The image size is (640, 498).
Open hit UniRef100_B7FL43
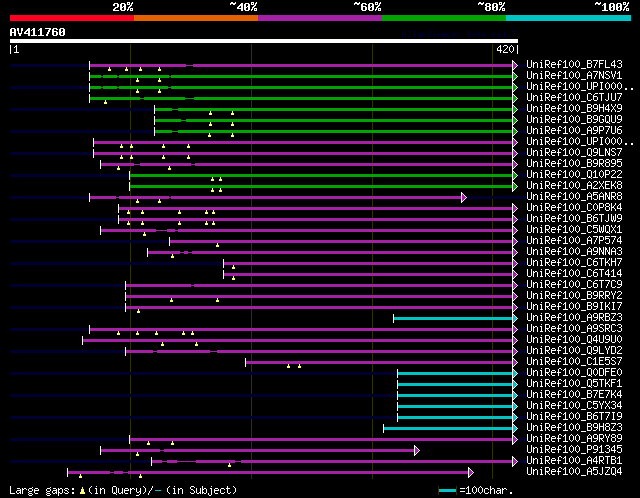(574, 64)
